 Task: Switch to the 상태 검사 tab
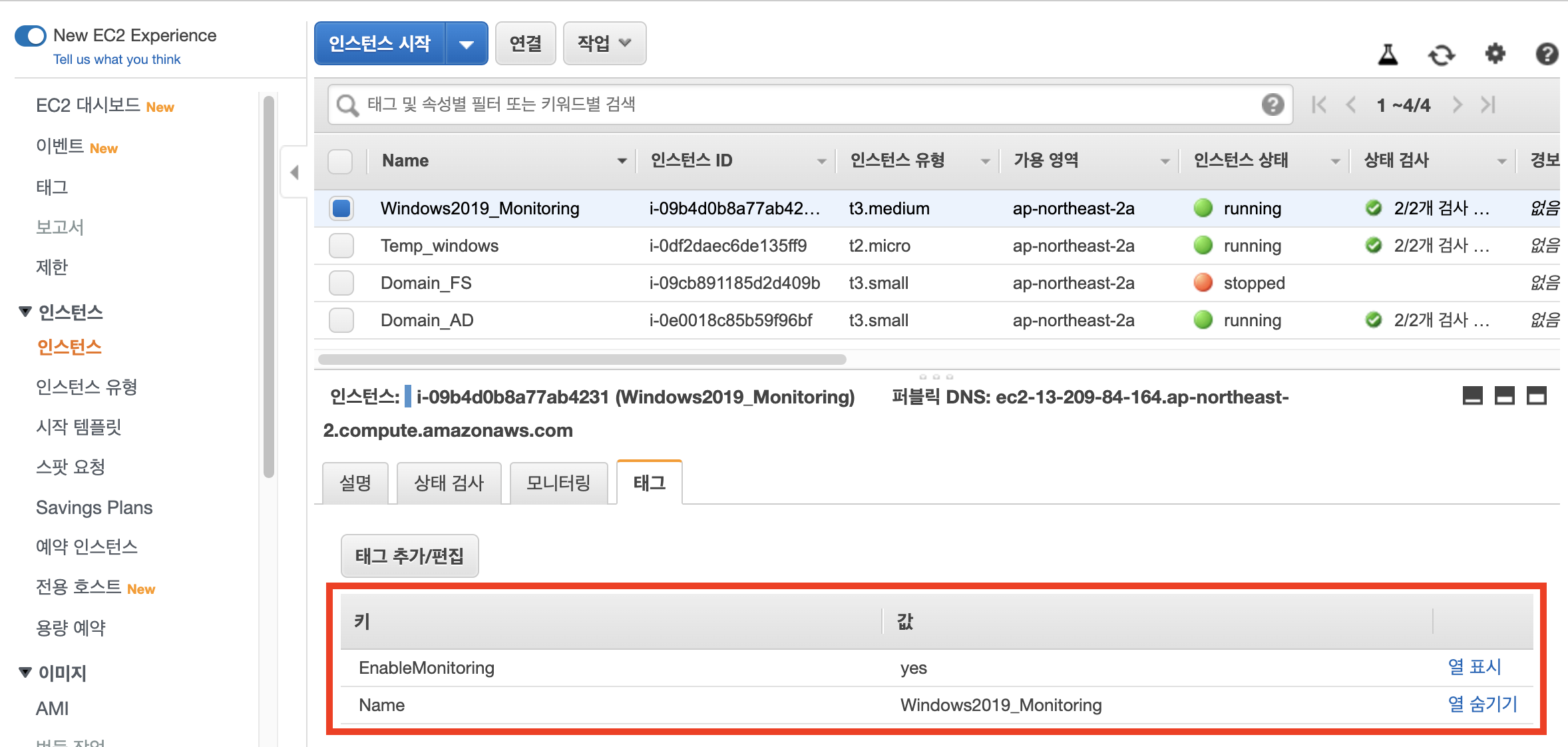coord(449,483)
